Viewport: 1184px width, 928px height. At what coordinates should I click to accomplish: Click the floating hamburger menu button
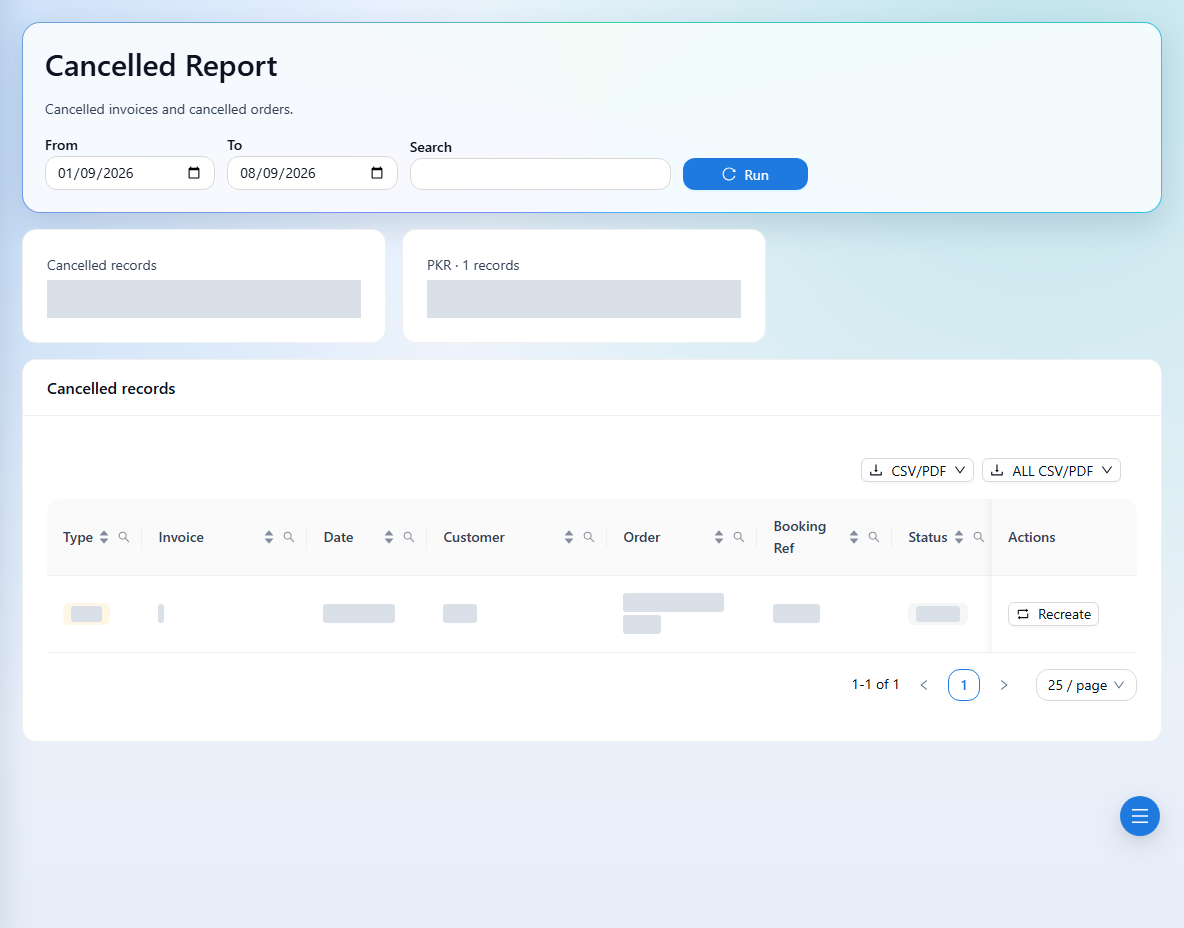[x=1139, y=816]
